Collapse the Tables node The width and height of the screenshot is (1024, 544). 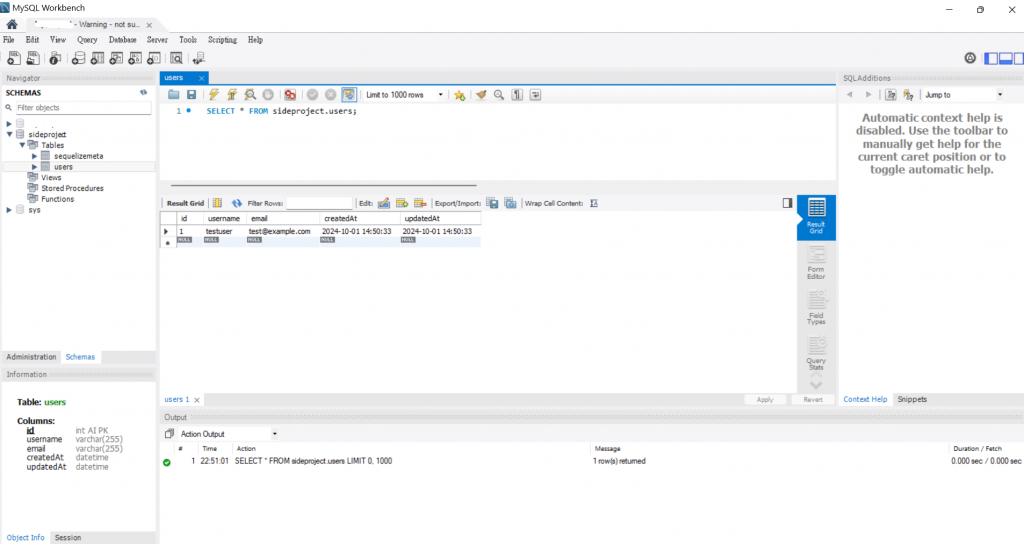click(22, 145)
